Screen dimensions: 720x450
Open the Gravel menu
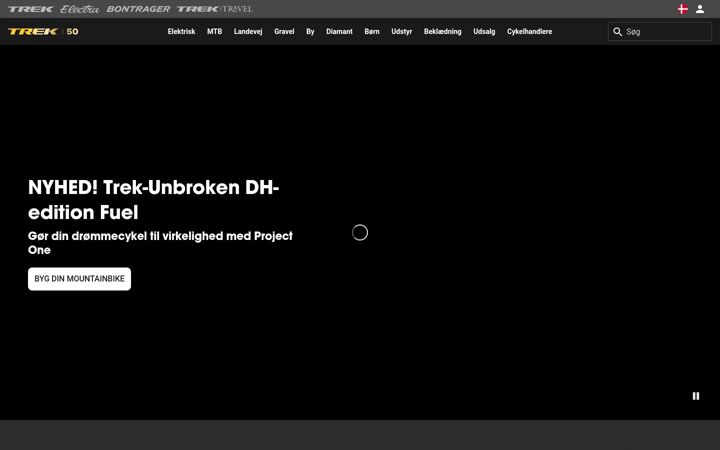pos(284,32)
